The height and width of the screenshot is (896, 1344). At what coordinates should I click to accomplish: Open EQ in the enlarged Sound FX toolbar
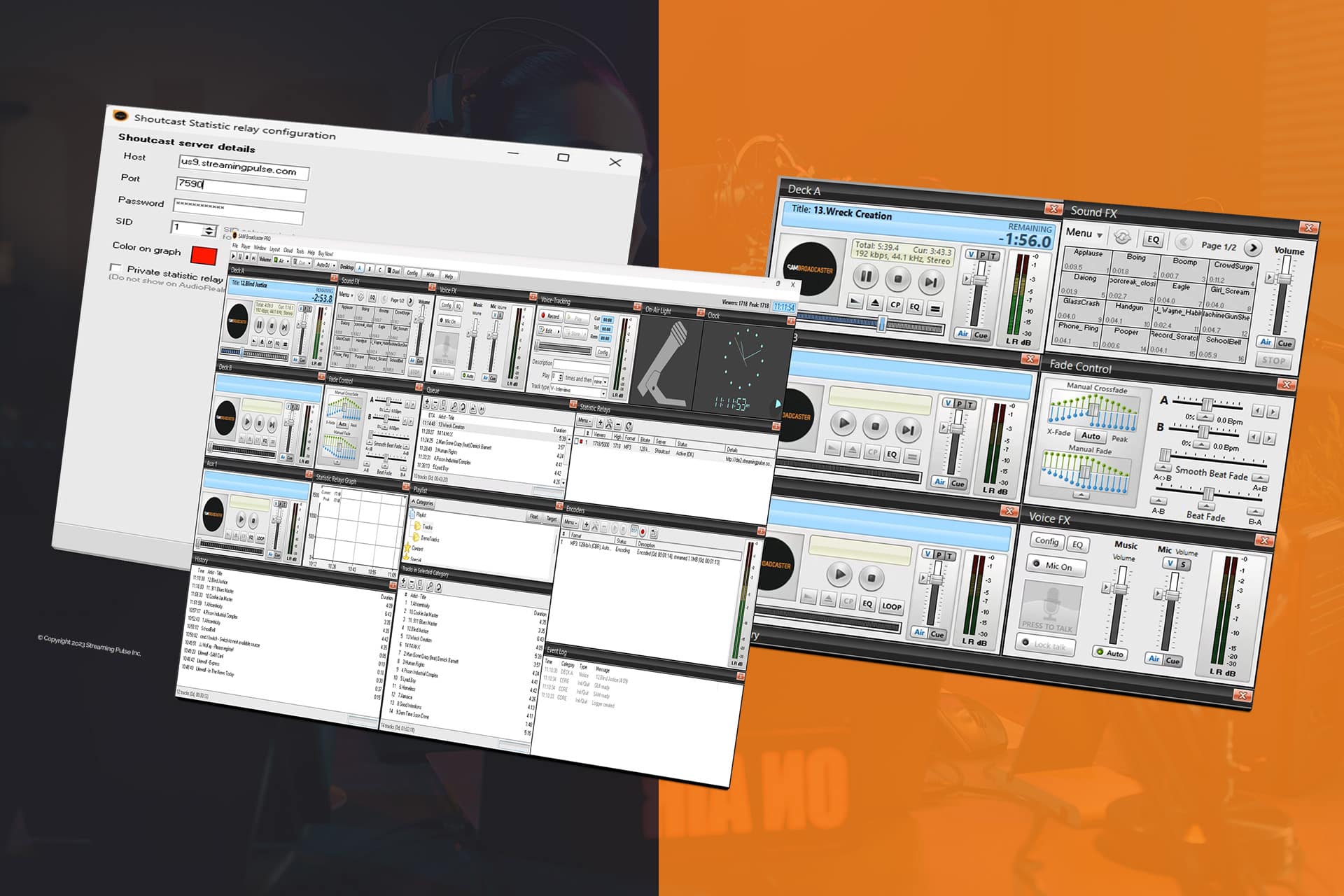coord(1153,239)
